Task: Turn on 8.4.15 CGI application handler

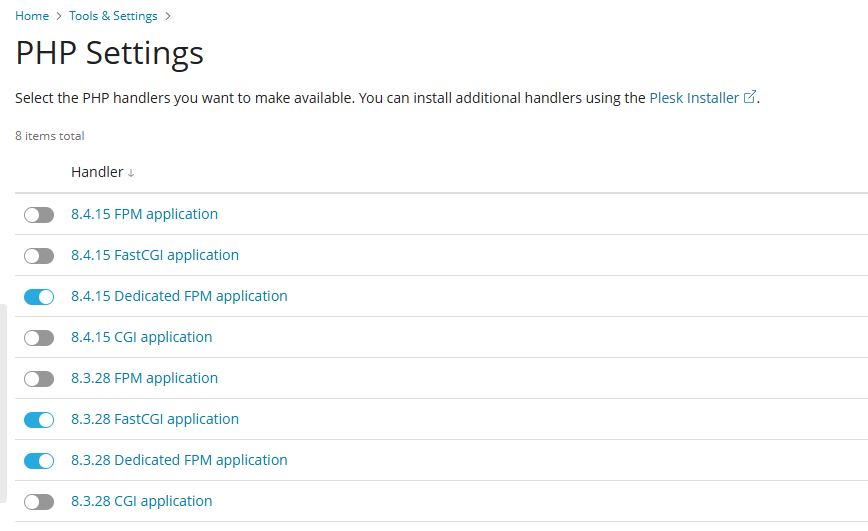Action: [x=39, y=338]
